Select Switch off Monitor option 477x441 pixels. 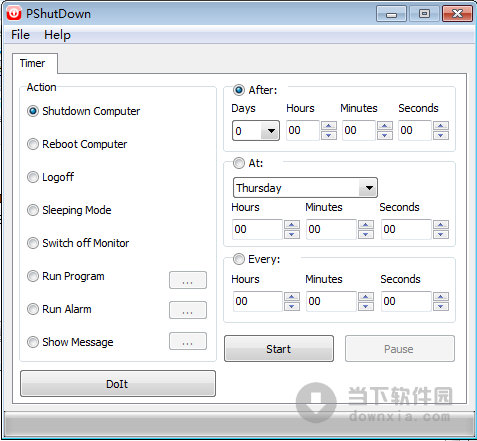click(x=78, y=243)
